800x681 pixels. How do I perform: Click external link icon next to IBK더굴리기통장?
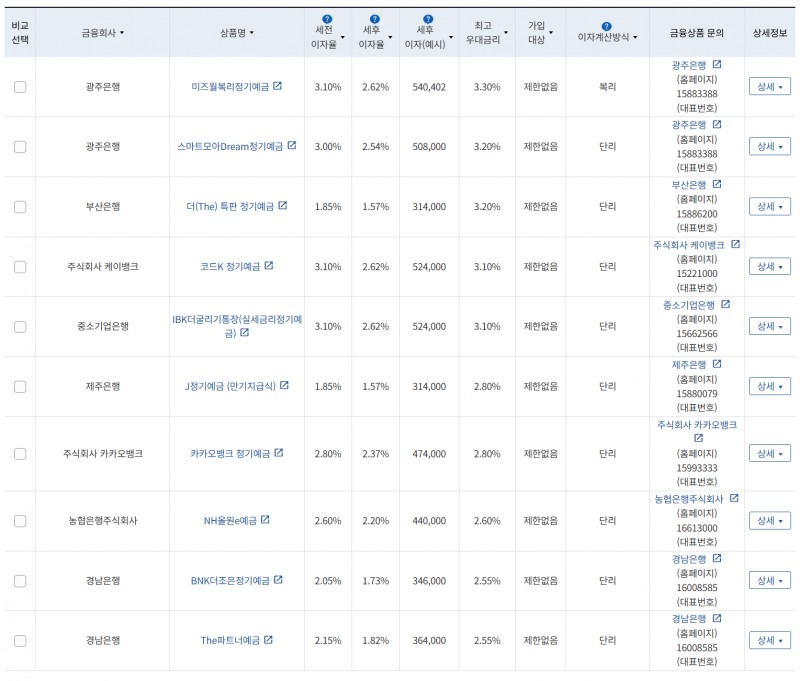(244, 333)
